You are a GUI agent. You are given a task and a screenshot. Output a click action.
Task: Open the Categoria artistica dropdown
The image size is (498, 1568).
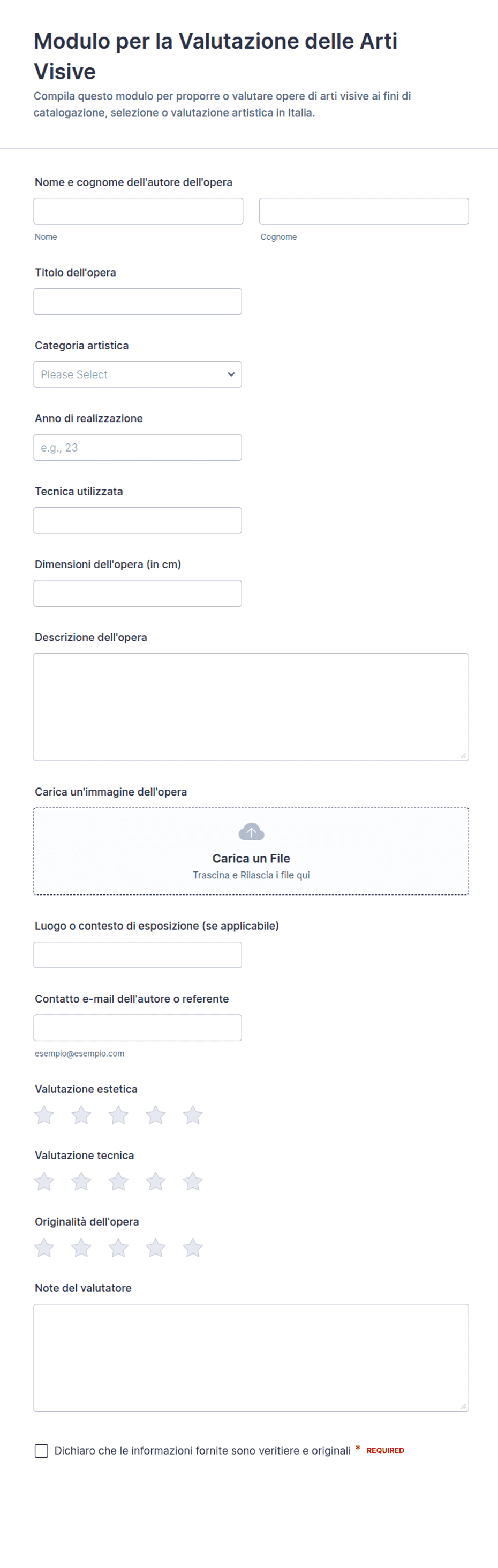(138, 374)
